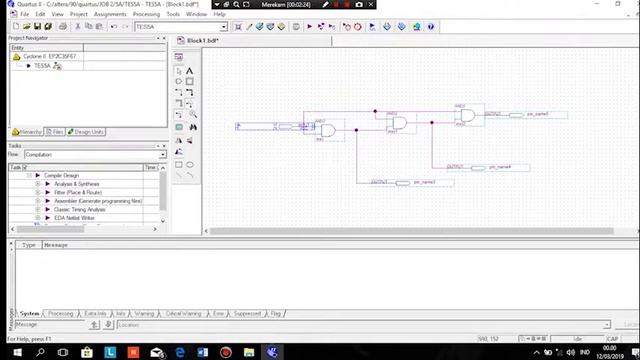The height and width of the screenshot is (360, 640).
Task: Select the Zoom magnifier tool
Action: 193,115
